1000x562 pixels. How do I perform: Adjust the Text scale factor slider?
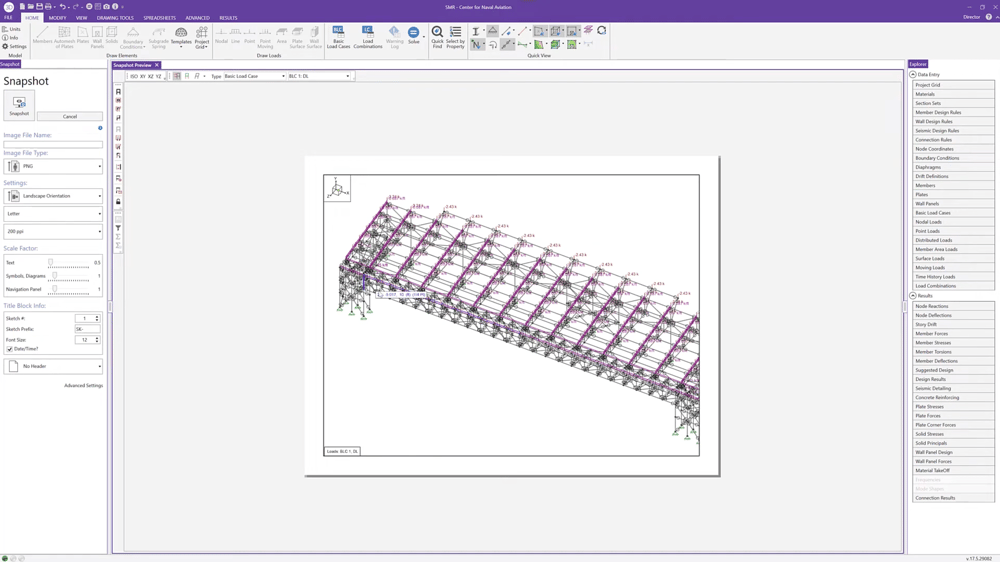tap(51, 262)
